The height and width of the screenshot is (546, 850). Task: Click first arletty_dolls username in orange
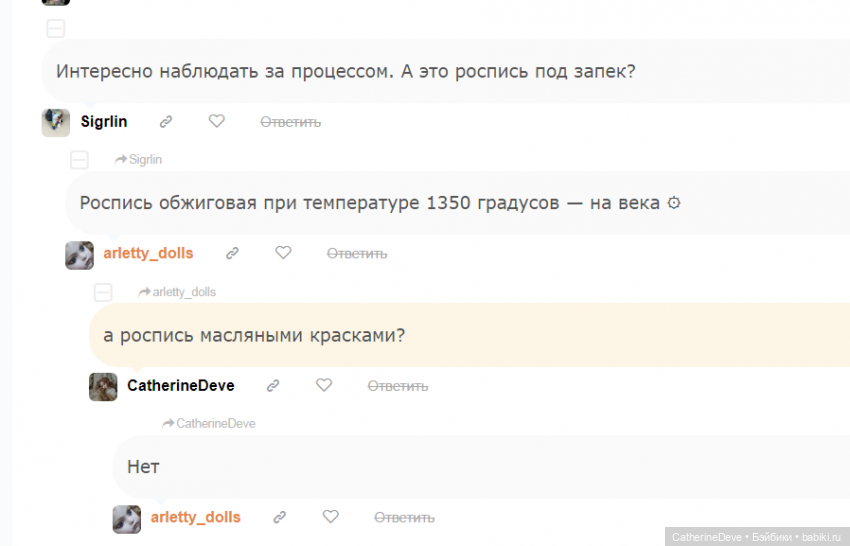pyautogui.click(x=148, y=254)
